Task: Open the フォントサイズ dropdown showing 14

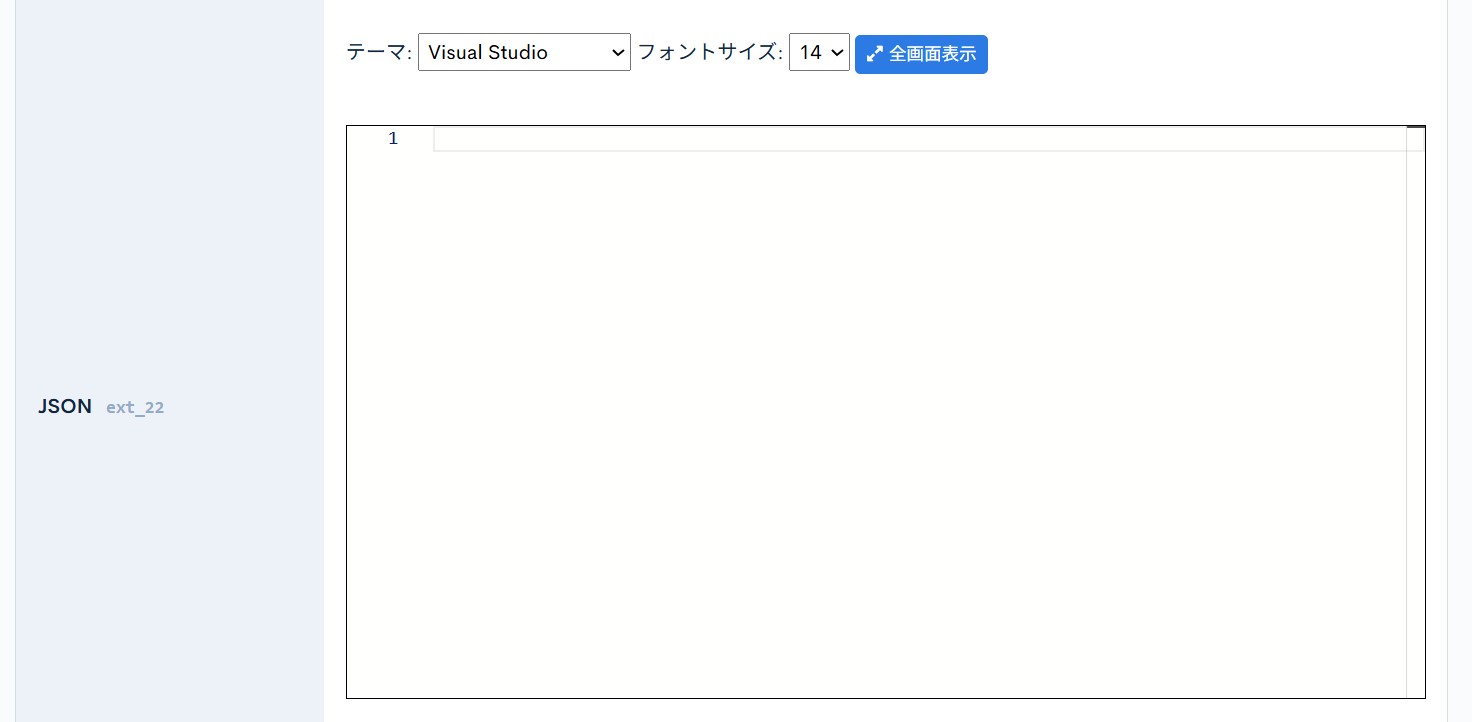Action: tap(818, 52)
